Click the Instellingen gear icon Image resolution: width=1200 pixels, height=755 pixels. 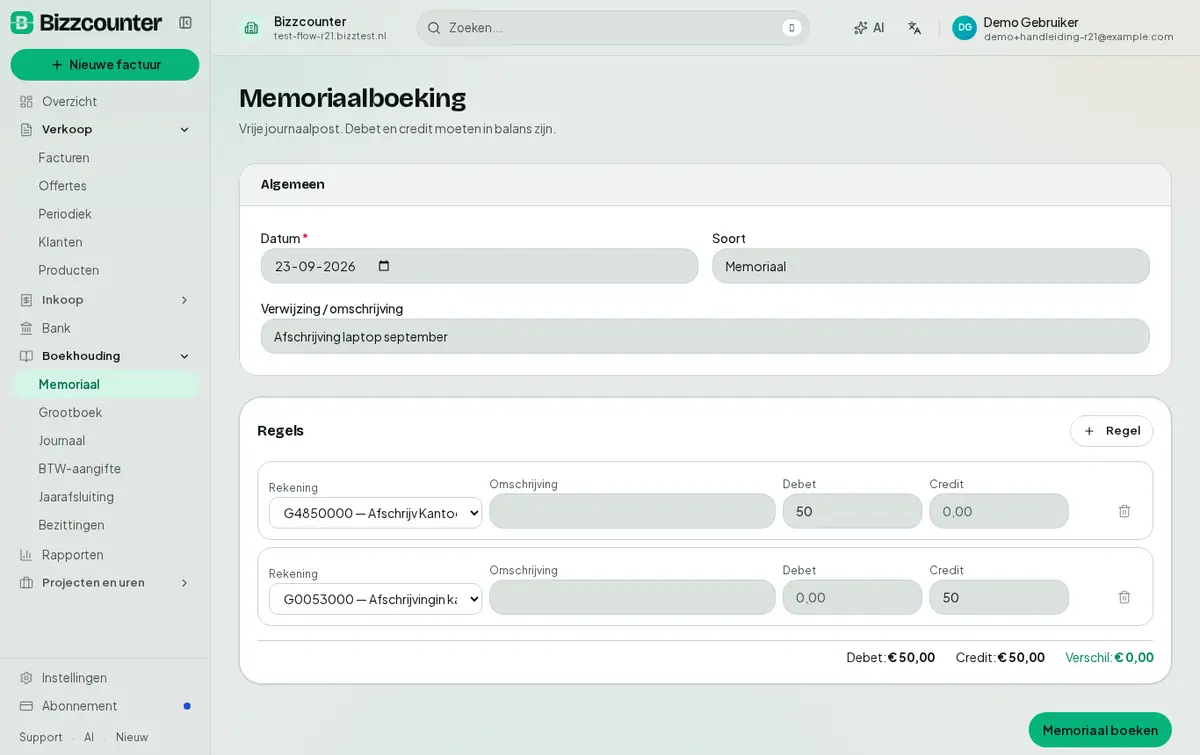pos(27,677)
